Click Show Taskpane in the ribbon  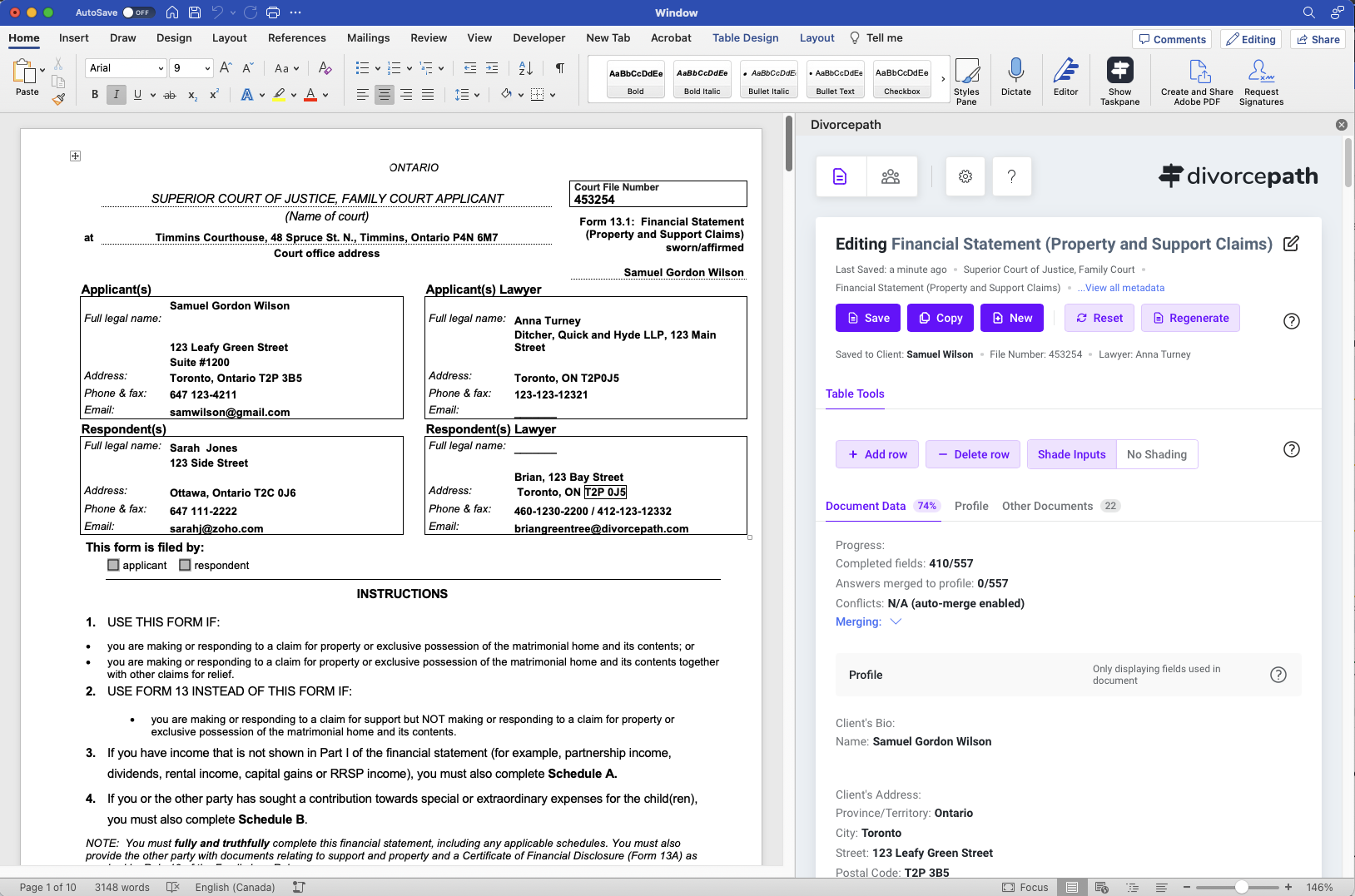1119,79
